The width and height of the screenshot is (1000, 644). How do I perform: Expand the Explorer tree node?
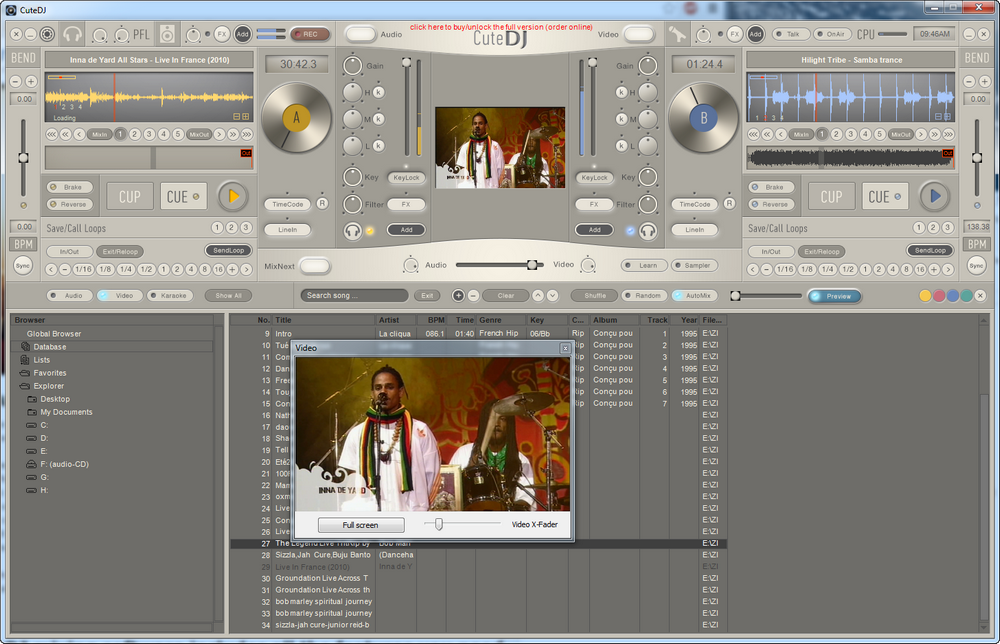coord(25,386)
